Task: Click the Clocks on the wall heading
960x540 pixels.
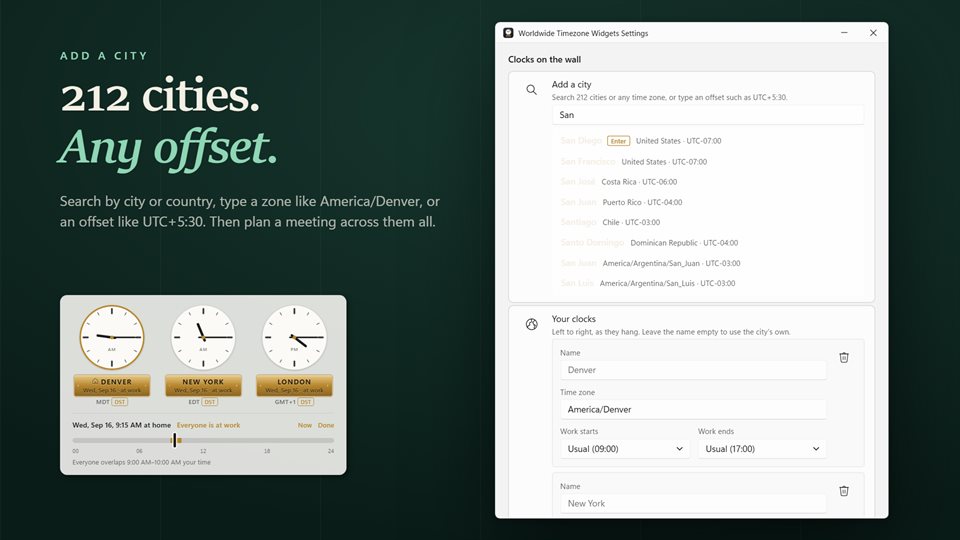Action: (x=544, y=59)
